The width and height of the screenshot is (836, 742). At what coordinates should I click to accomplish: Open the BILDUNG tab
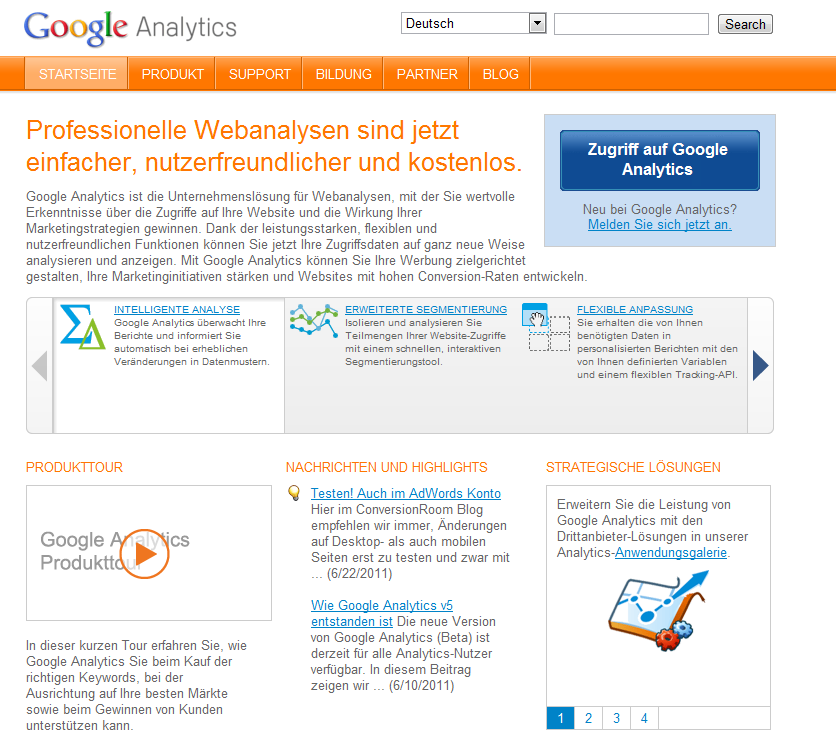click(343, 74)
